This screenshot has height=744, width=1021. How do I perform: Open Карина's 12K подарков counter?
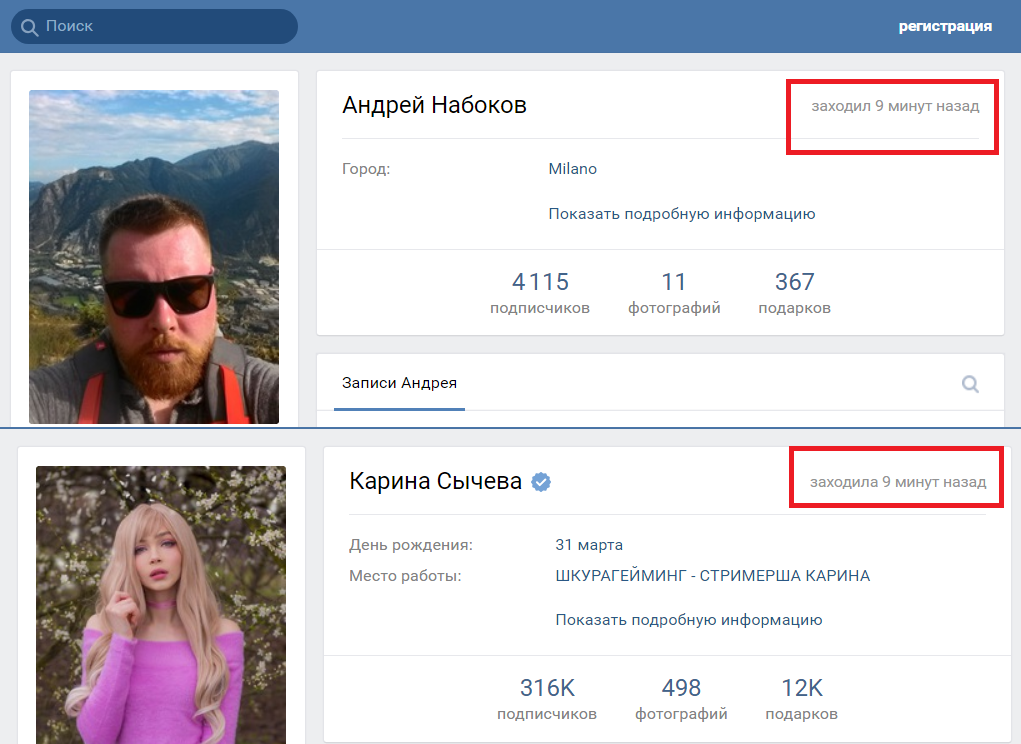click(802, 699)
